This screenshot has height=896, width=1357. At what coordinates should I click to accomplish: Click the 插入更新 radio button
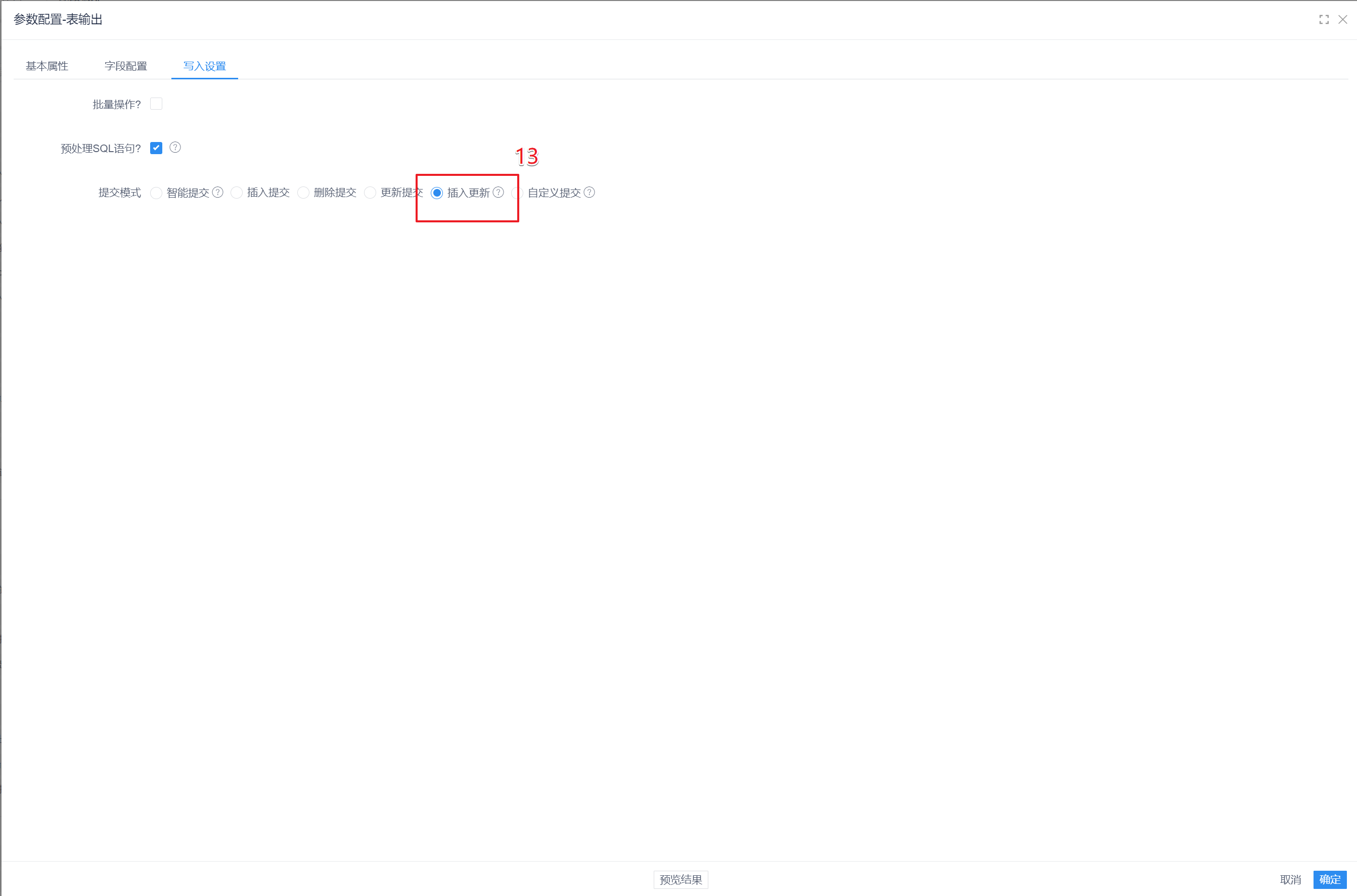click(437, 193)
